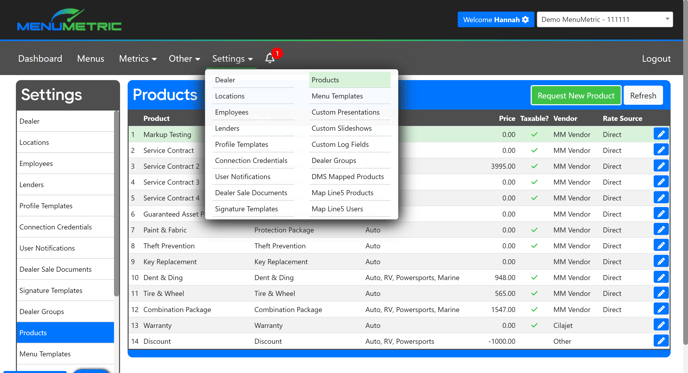Edit the Tire & Wheel product
Screen dimensions: 688x373
point(661,293)
